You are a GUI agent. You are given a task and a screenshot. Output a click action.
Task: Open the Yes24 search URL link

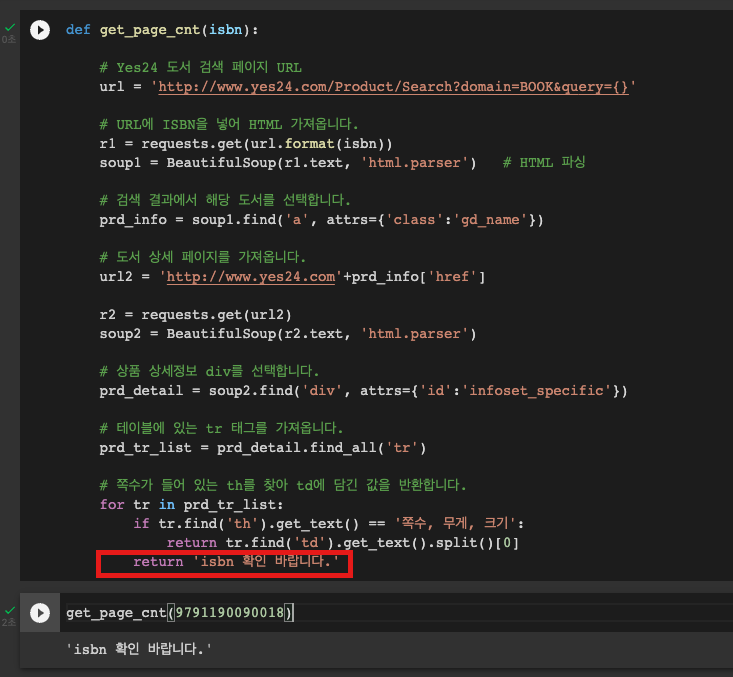393,87
